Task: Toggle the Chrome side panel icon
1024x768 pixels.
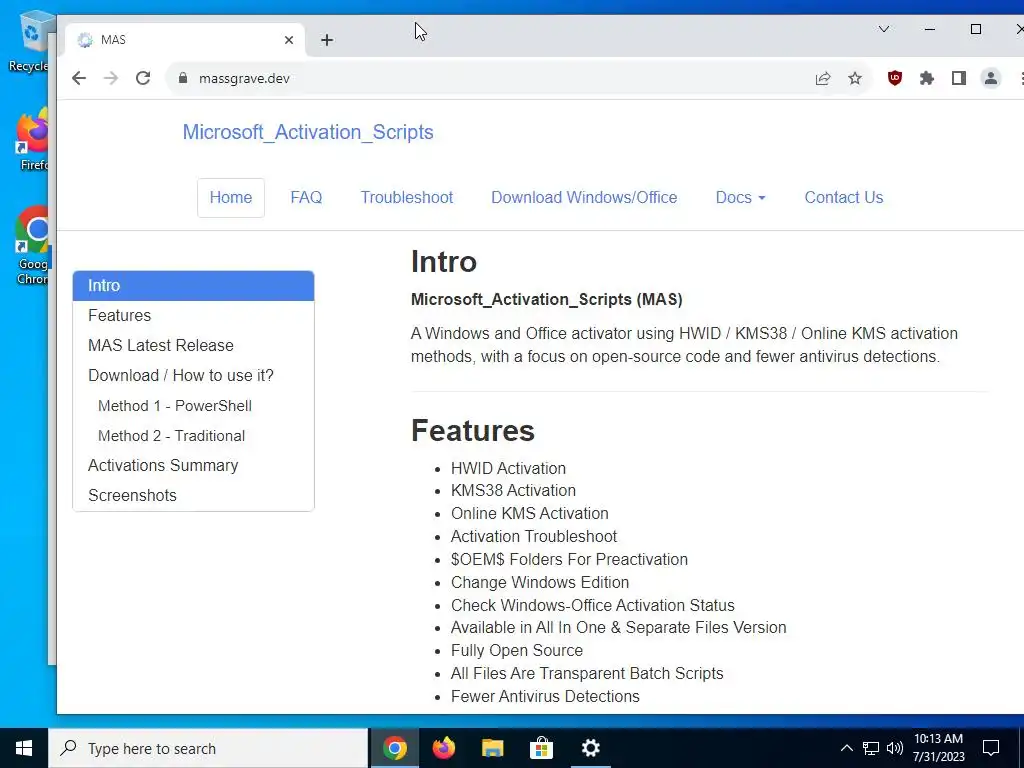Action: tap(959, 78)
